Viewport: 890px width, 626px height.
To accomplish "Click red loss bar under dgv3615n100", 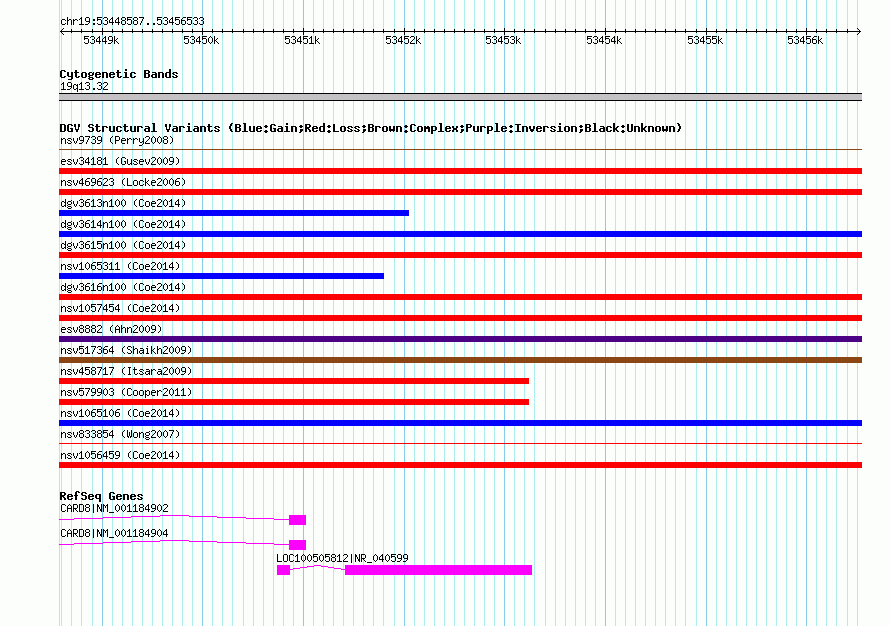I will (x=460, y=255).
